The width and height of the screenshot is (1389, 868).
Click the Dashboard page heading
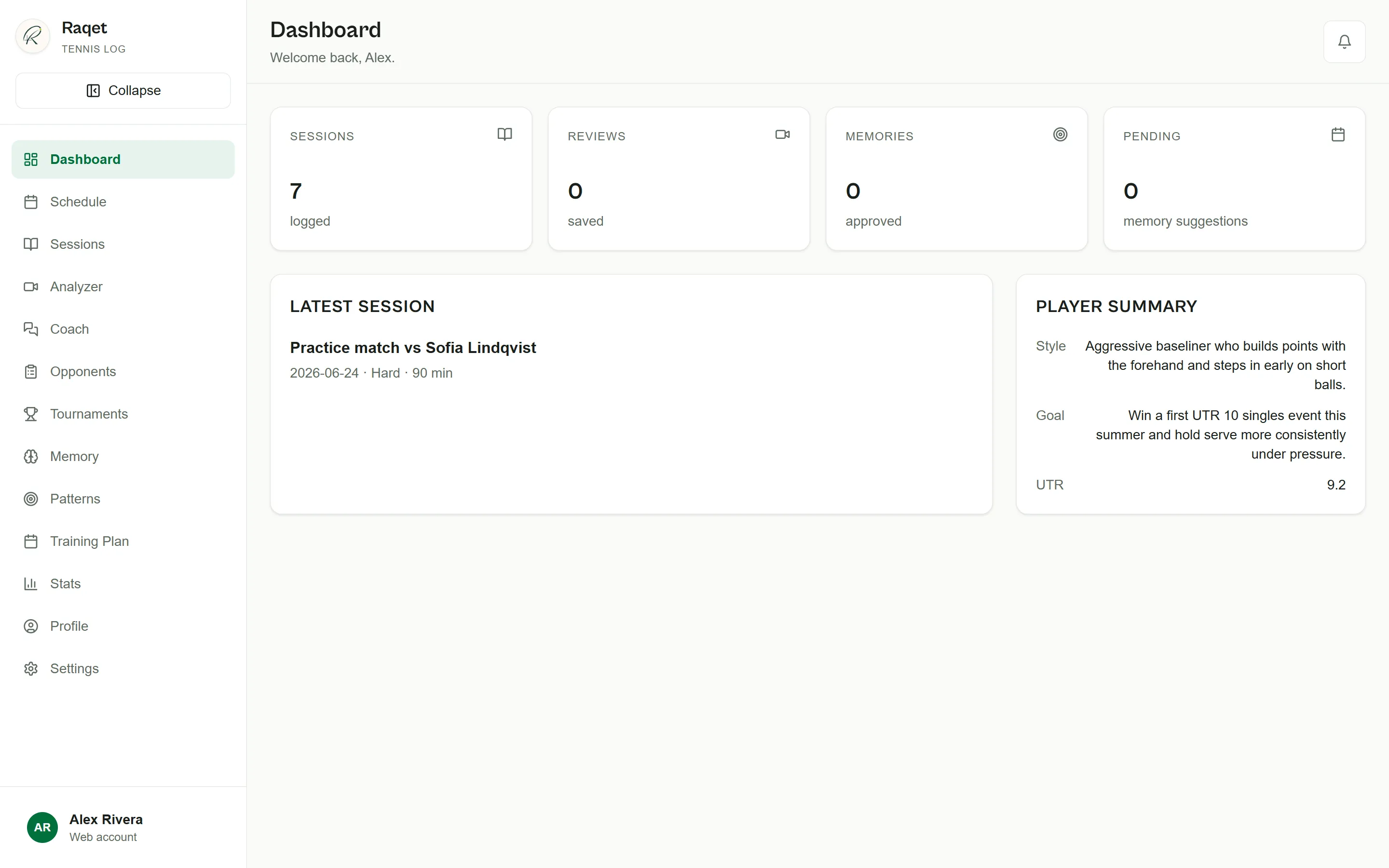[326, 30]
